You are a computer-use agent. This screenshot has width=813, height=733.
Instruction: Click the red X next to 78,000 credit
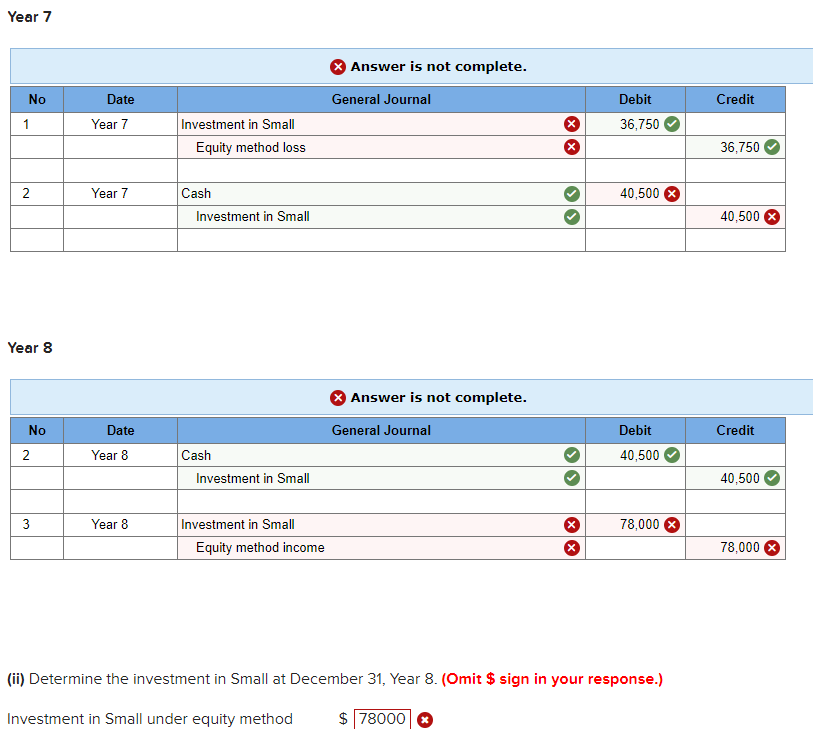[x=771, y=547]
